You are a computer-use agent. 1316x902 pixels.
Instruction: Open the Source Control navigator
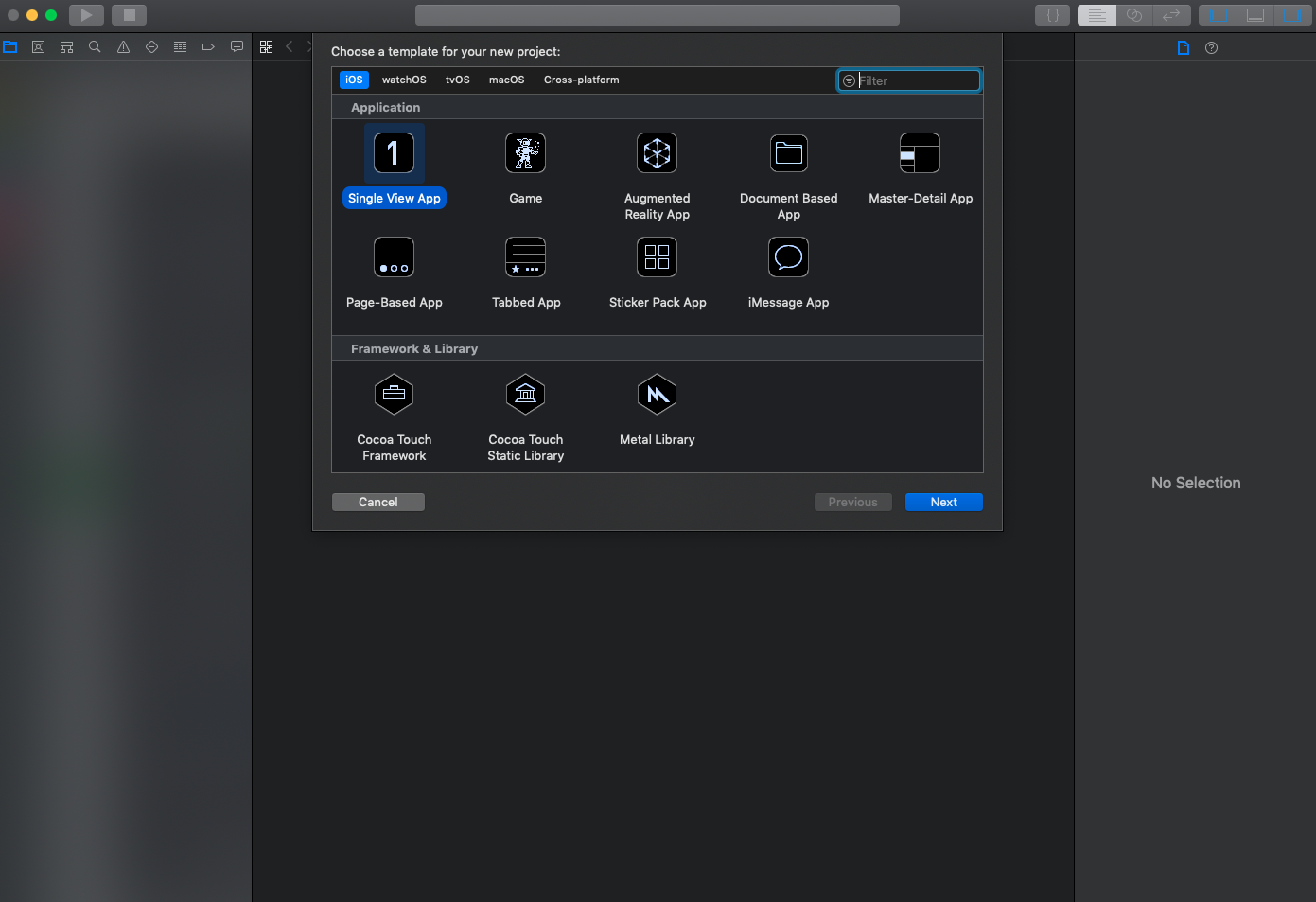pyautogui.click(x=39, y=46)
